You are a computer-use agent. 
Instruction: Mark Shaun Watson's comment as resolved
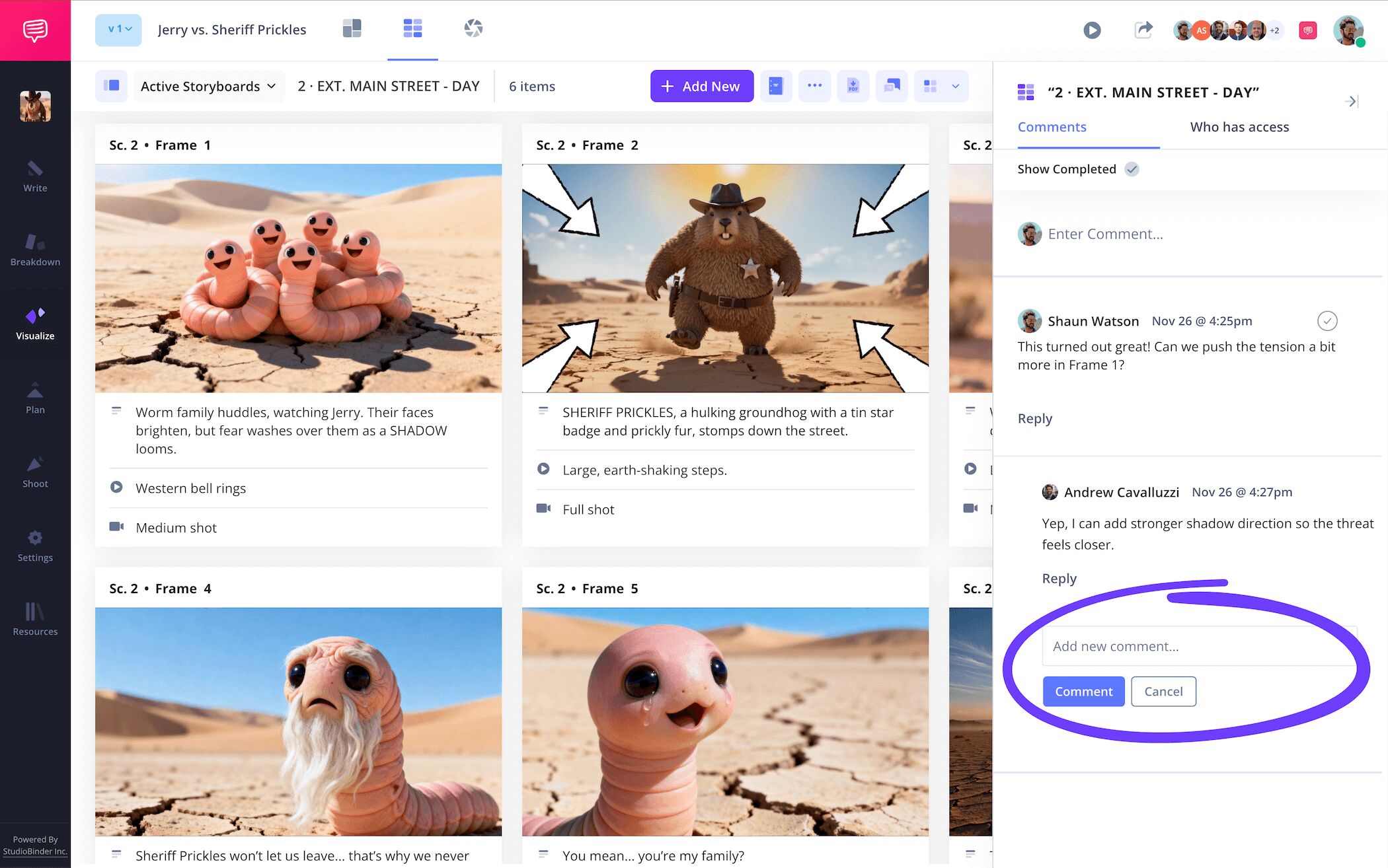1328,321
